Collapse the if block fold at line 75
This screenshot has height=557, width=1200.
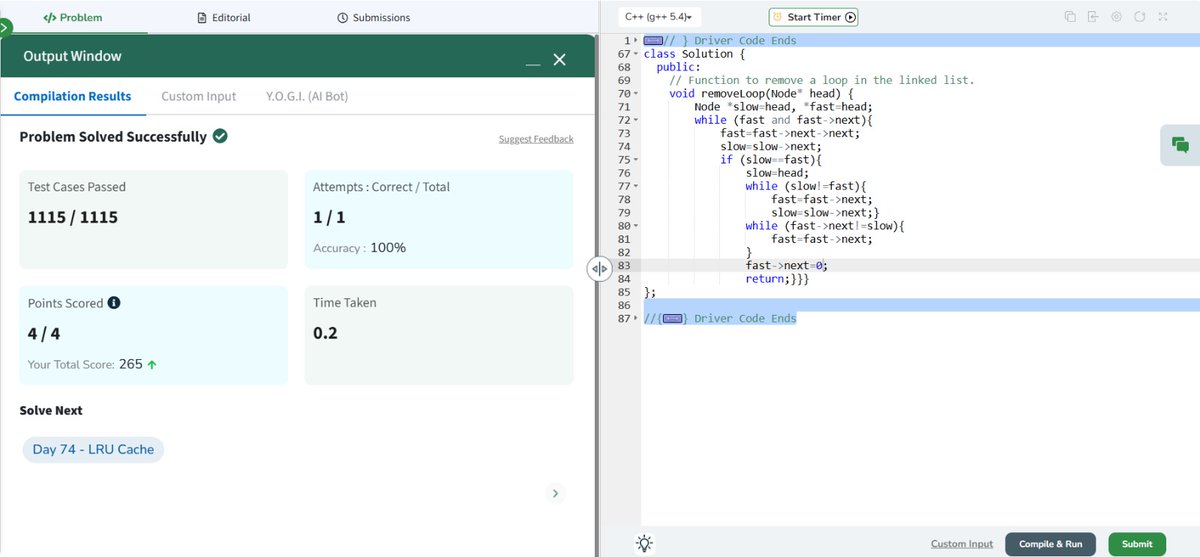click(x=638, y=159)
